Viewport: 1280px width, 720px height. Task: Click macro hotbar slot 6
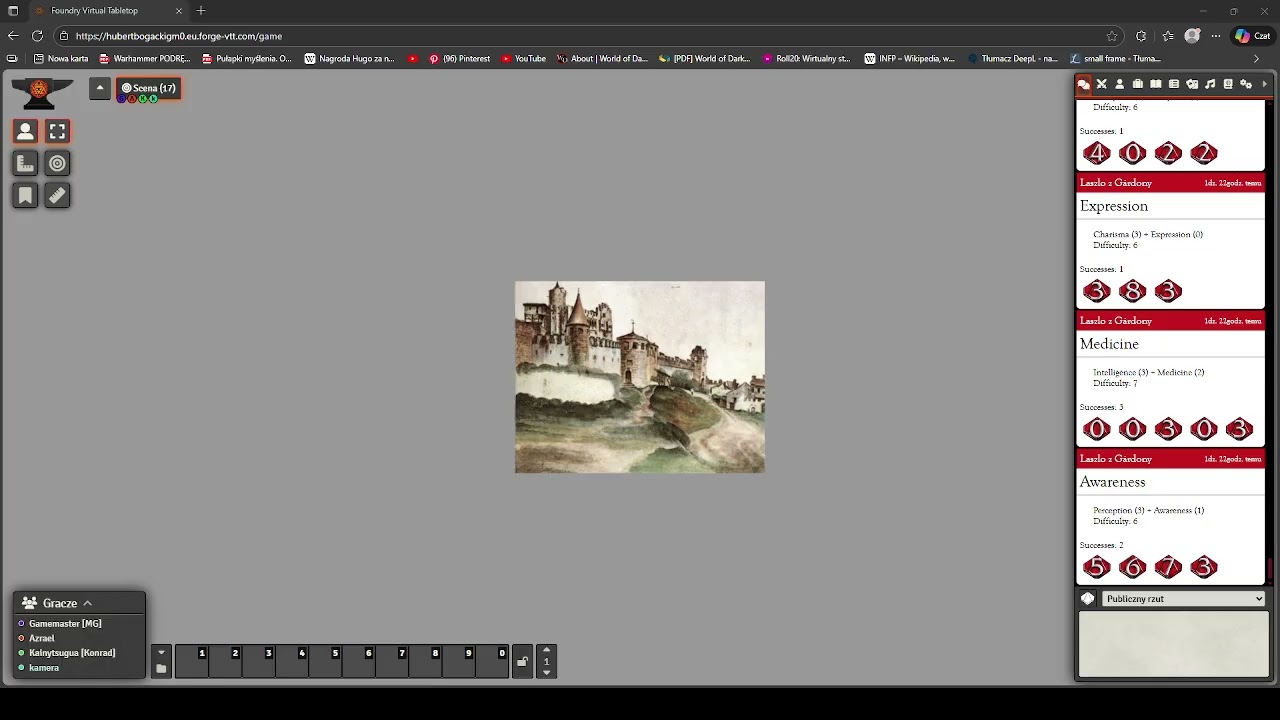pyautogui.click(x=358, y=661)
